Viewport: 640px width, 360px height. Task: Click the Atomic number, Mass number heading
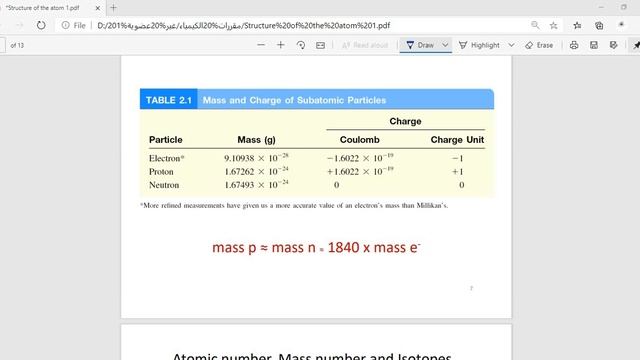point(312,356)
